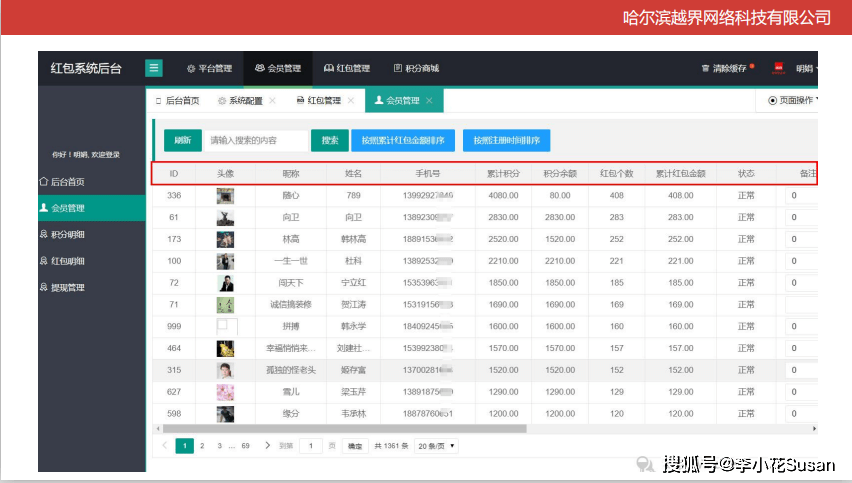Click the red user avatar icon in header
Viewport: 852px width, 483px height.
[779, 68]
